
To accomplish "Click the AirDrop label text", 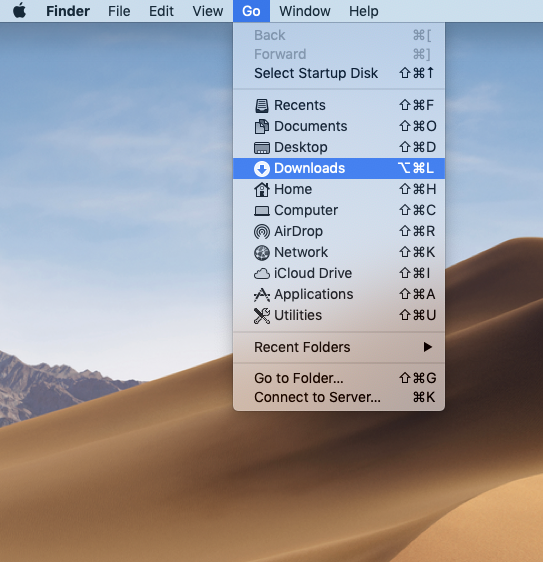I will (x=298, y=231).
